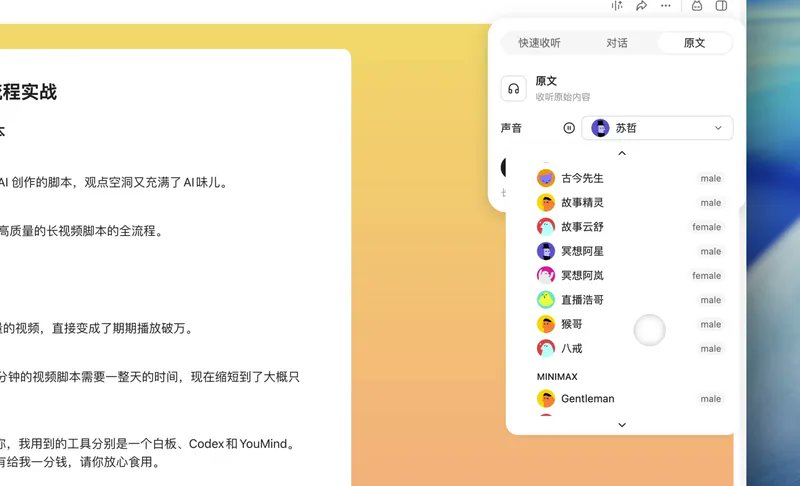Click the line ending 充满了 AI 味儿
The width and height of the screenshot is (800, 486).
(x=114, y=182)
